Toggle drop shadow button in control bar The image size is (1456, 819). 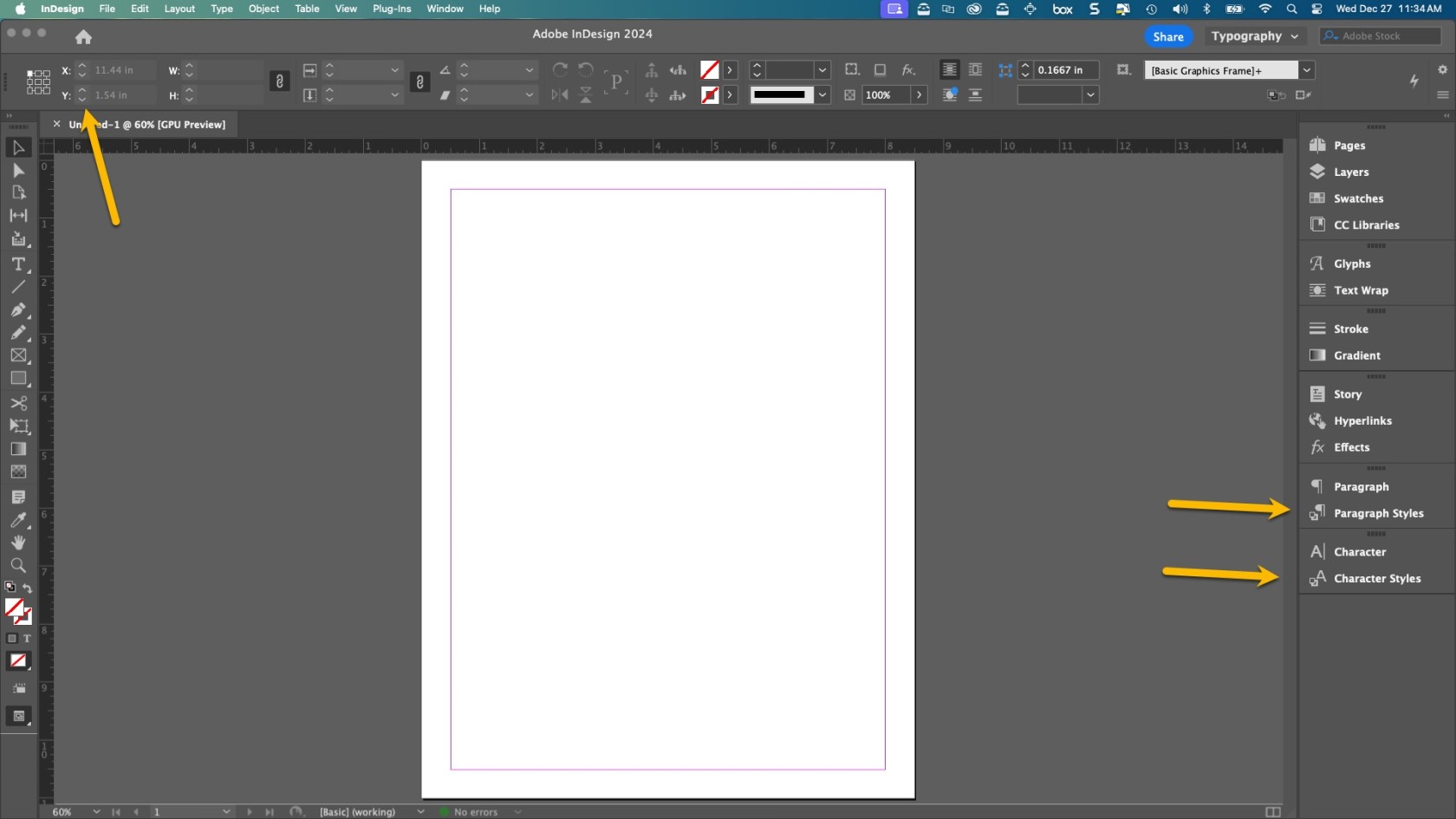[880, 69]
